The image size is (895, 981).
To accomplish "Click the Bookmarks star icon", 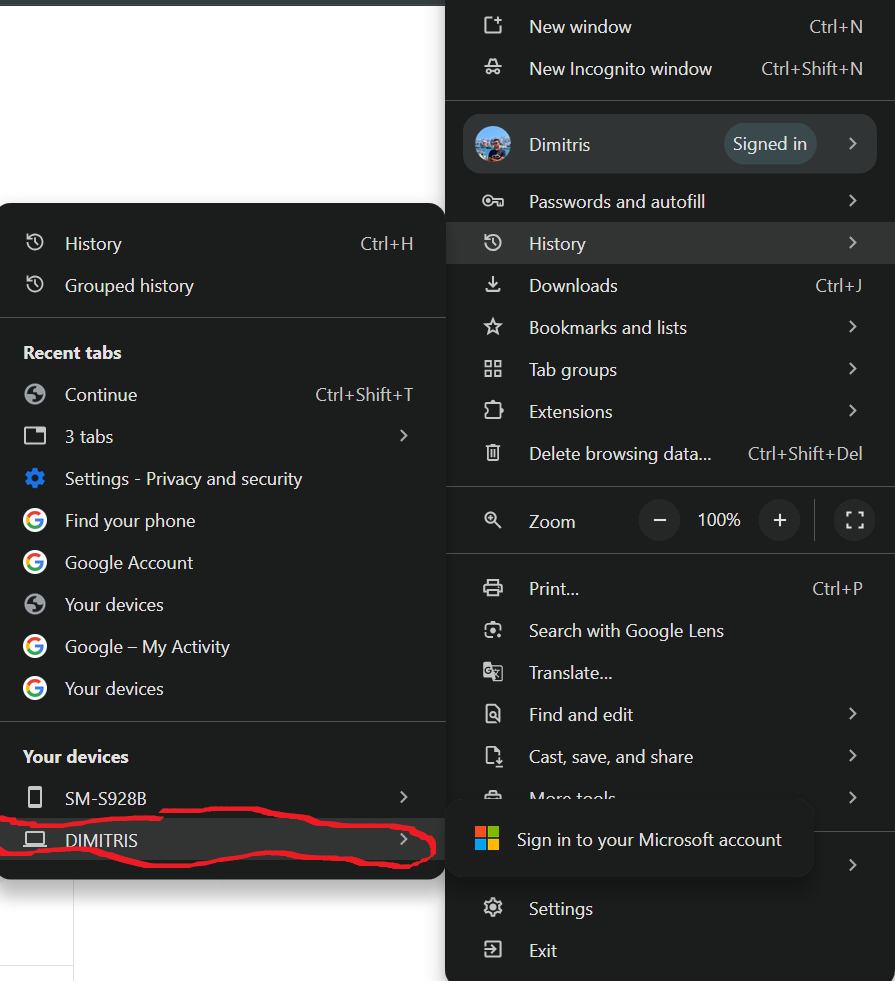I will click(493, 327).
